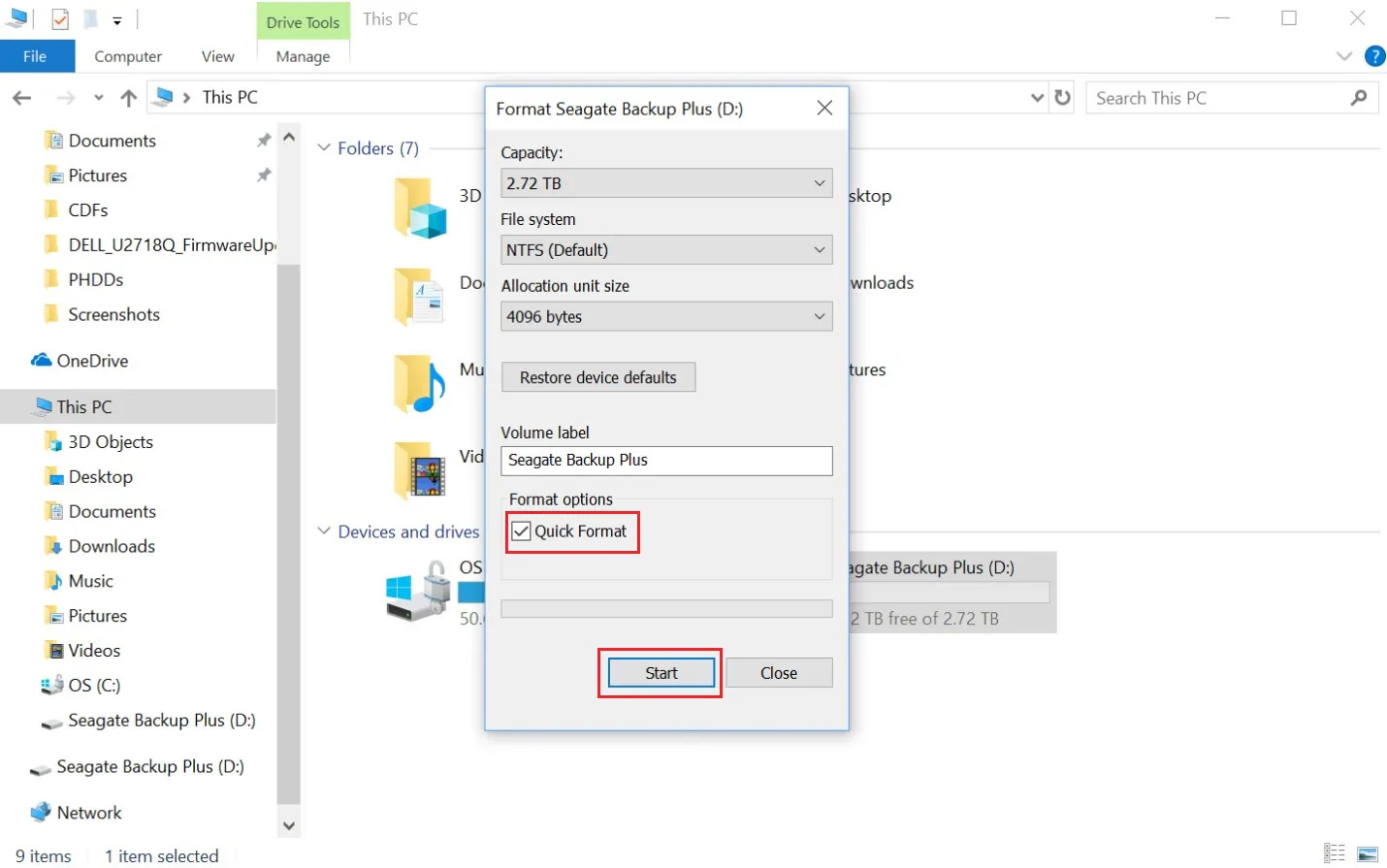The height and width of the screenshot is (868, 1387).
Task: Click the window system icon in title bar
Action: pyautogui.click(x=17, y=18)
